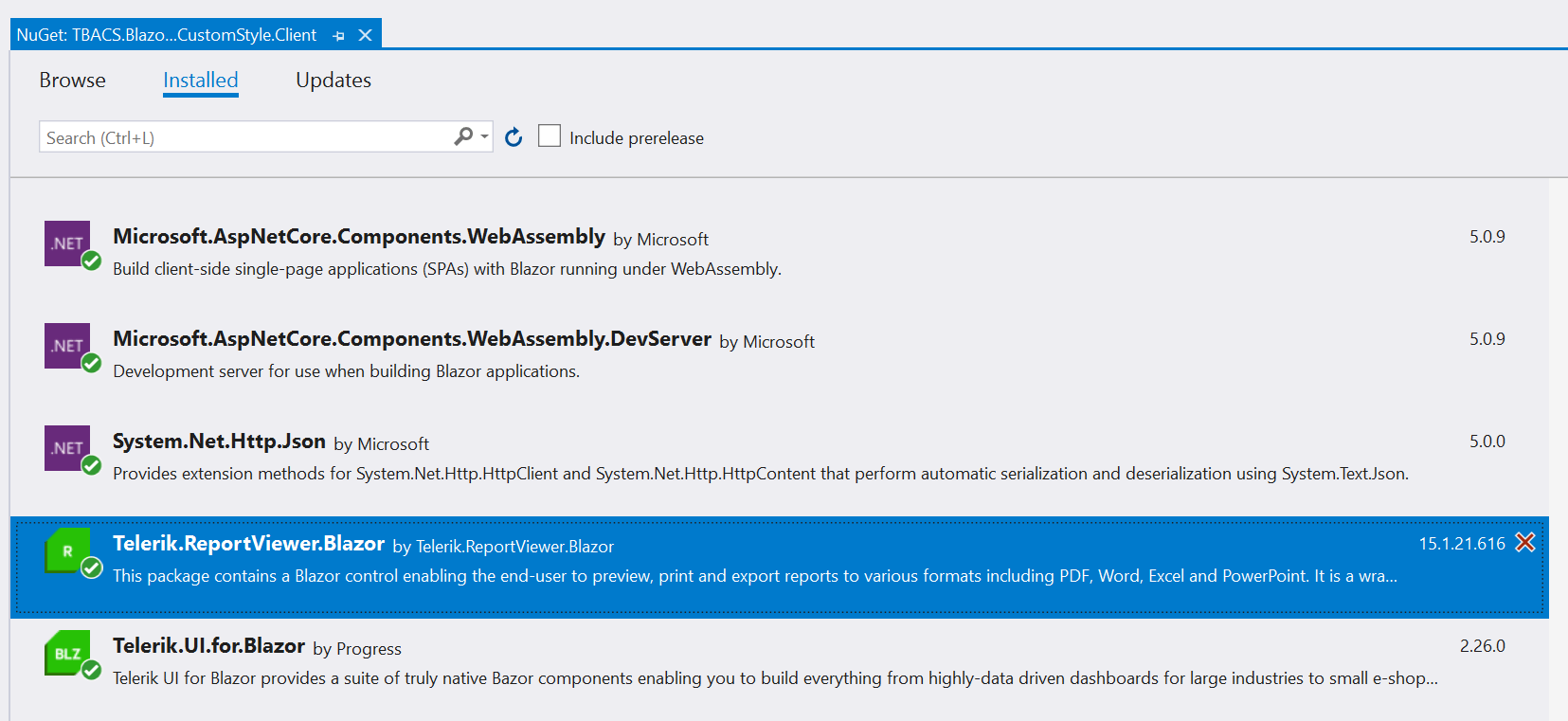This screenshot has height=721, width=1568.
Task: Click the magnifier search icon
Action: pyautogui.click(x=463, y=136)
